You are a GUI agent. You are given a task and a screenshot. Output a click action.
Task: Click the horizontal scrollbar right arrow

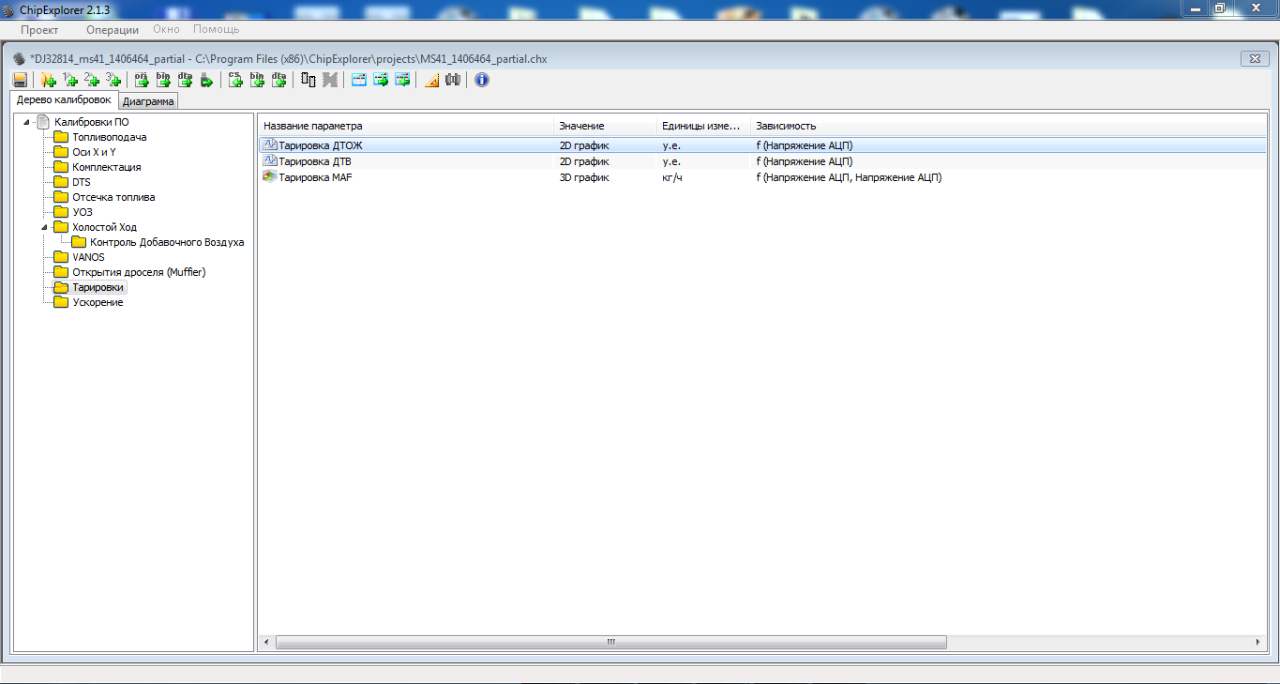click(1258, 642)
